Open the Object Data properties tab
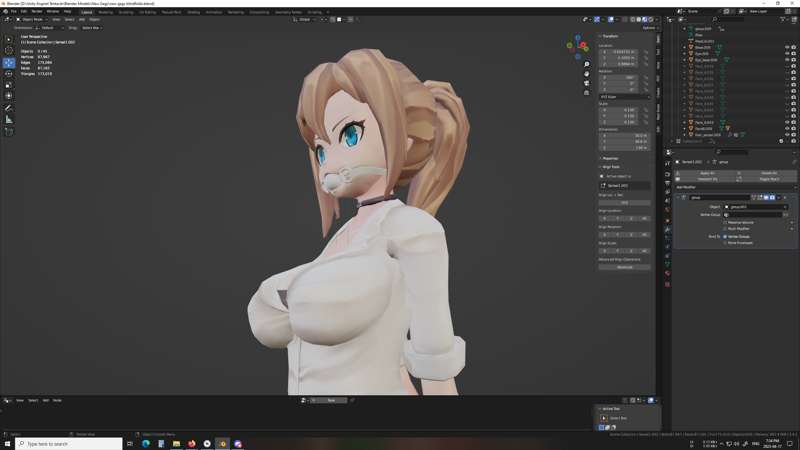Screen dimensions: 800x450 (x=667, y=264)
